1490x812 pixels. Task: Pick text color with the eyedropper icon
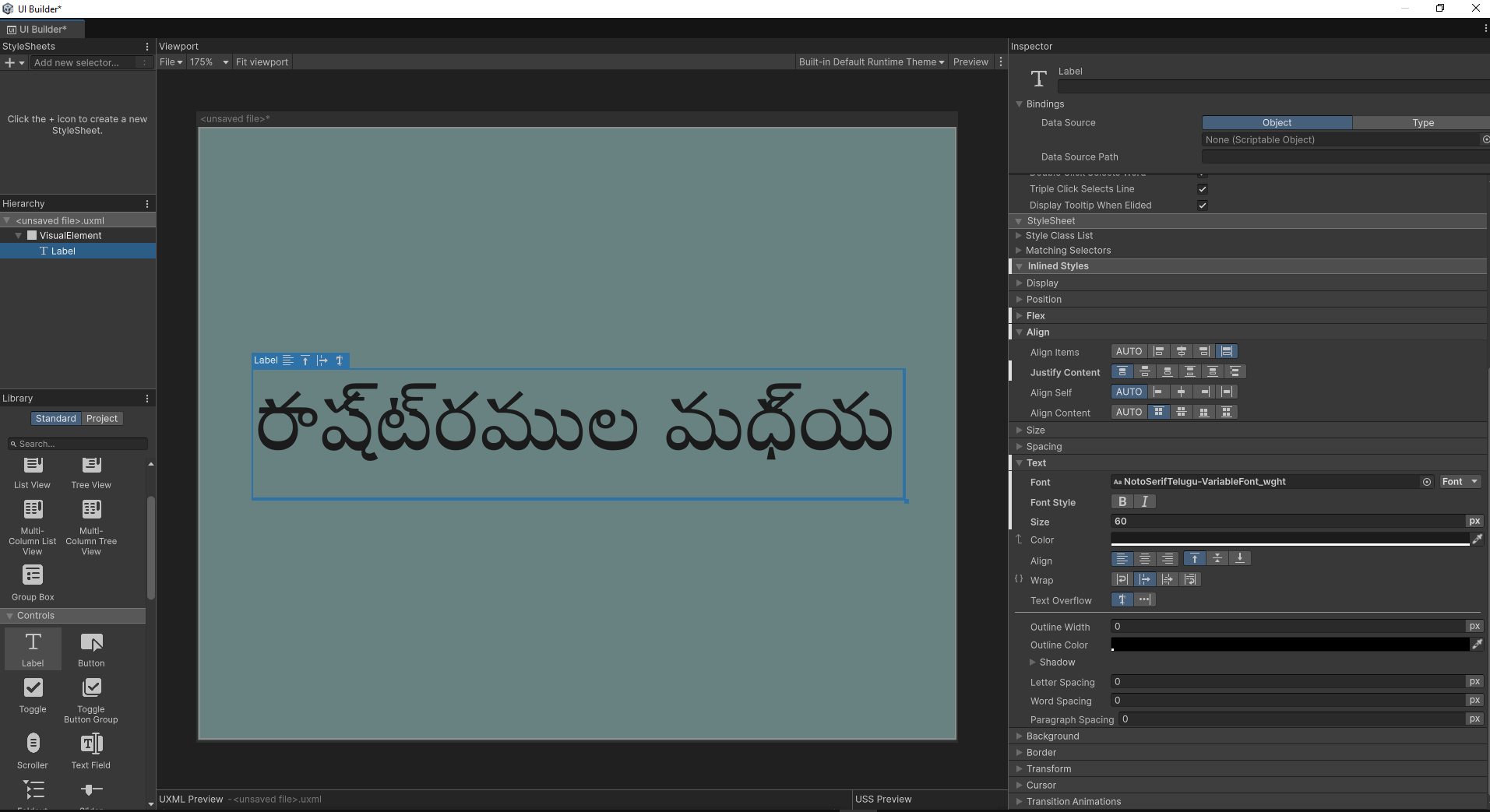click(x=1478, y=540)
